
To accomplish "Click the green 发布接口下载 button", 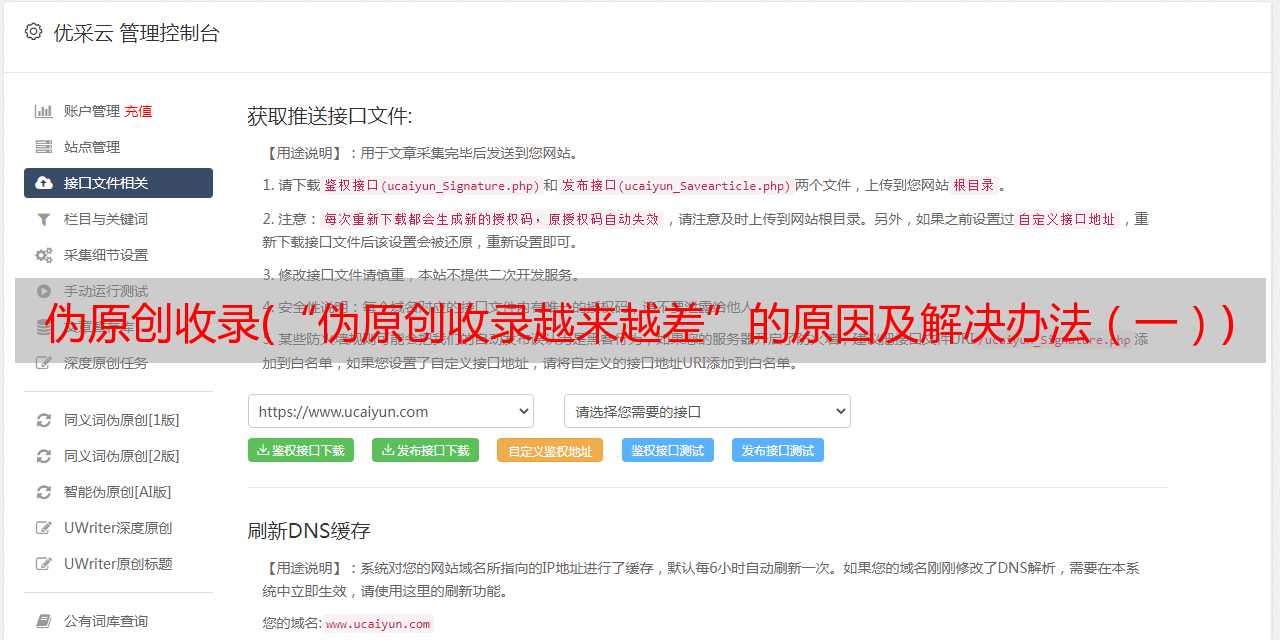I will coord(426,450).
